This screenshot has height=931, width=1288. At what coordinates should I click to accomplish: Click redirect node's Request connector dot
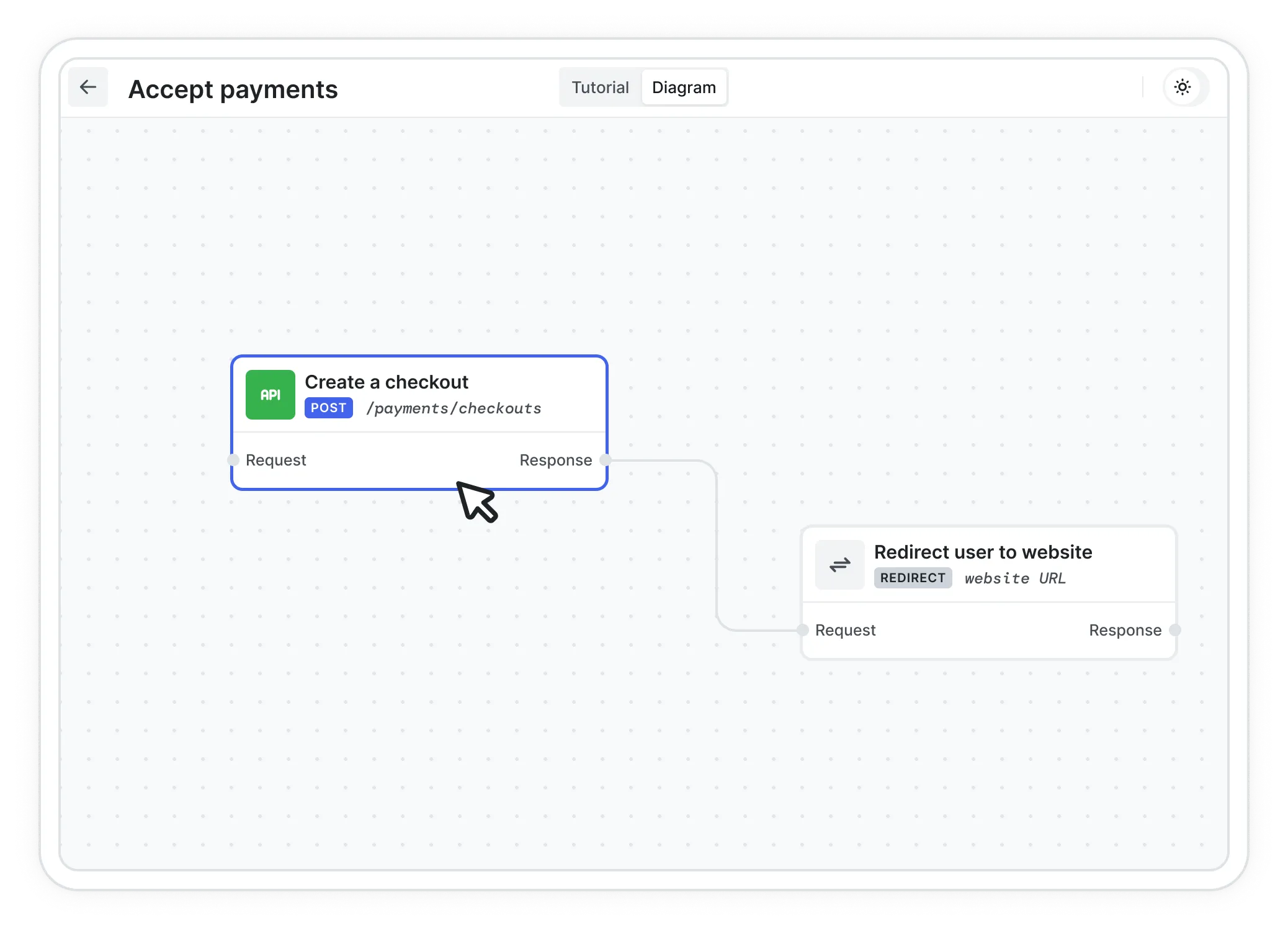tap(803, 630)
